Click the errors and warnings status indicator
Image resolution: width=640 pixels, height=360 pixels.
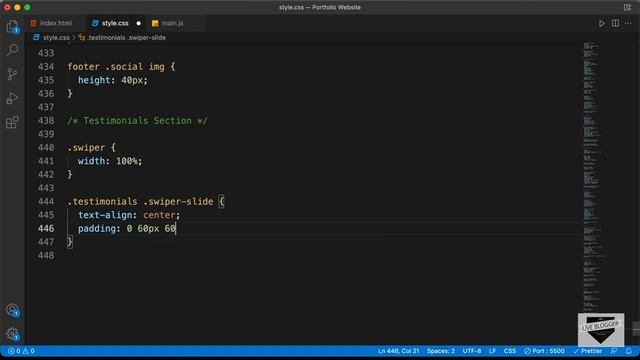(21, 351)
